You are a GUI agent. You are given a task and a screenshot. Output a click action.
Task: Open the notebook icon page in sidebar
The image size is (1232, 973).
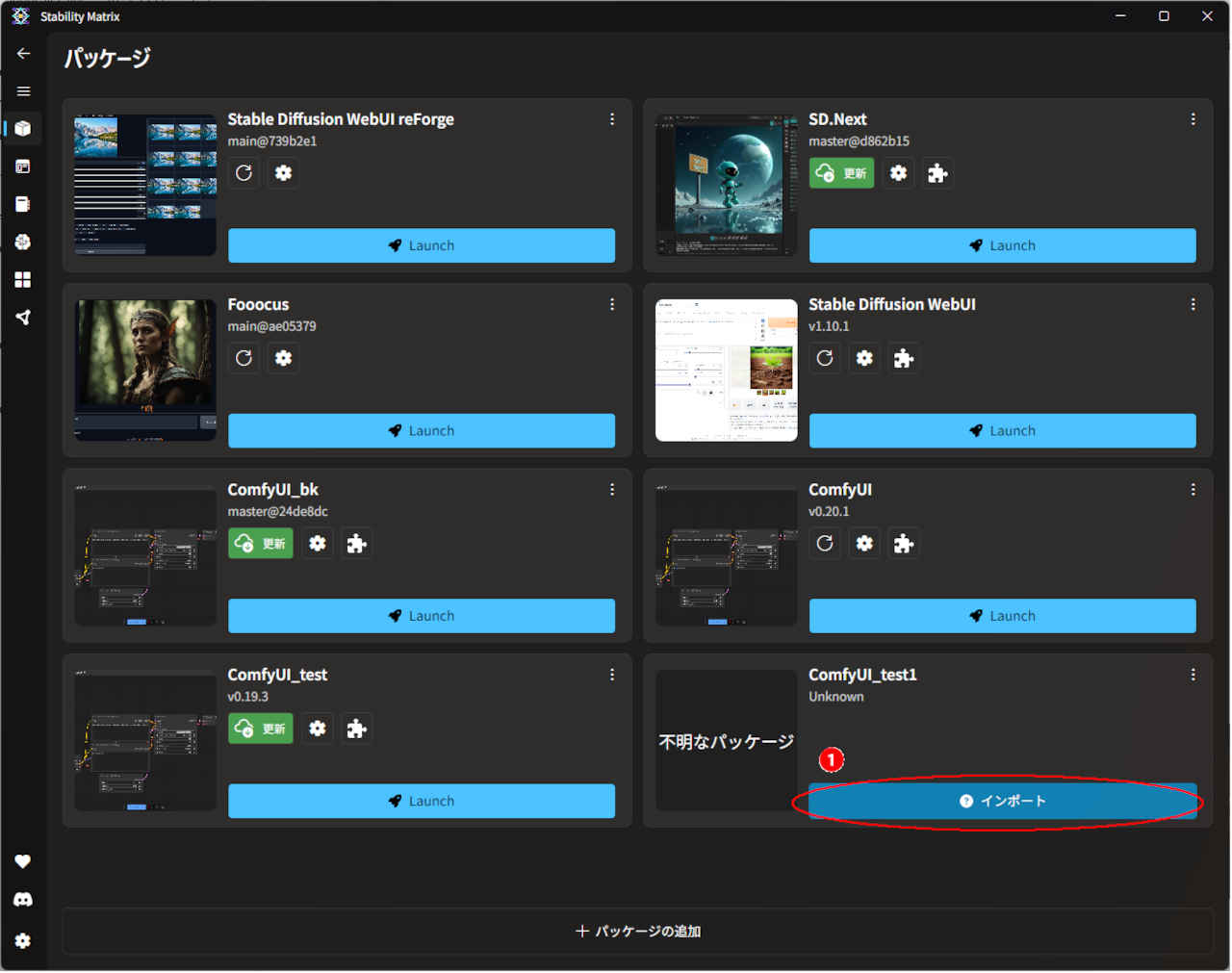(23, 204)
